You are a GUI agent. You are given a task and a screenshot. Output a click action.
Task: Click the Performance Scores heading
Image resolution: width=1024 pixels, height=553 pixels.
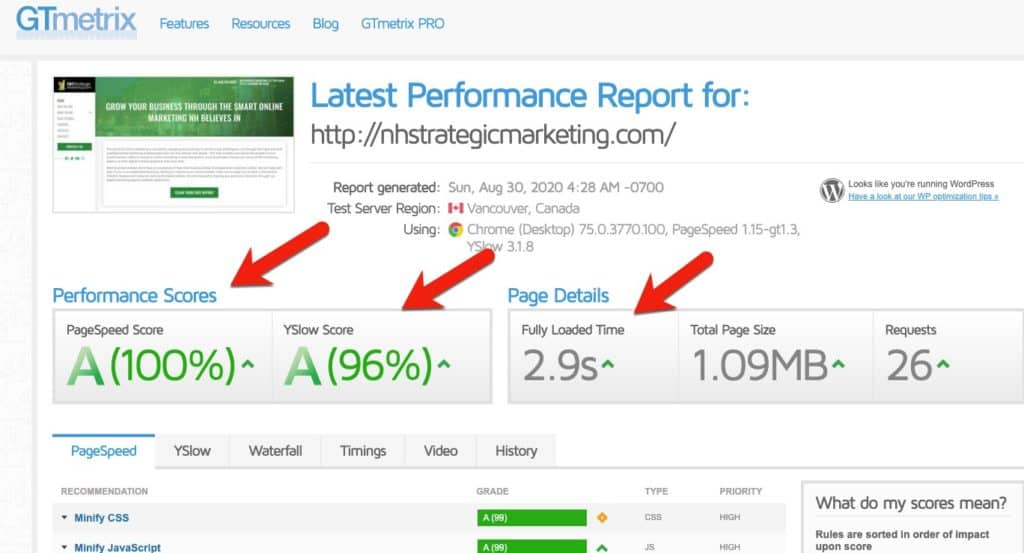point(134,296)
